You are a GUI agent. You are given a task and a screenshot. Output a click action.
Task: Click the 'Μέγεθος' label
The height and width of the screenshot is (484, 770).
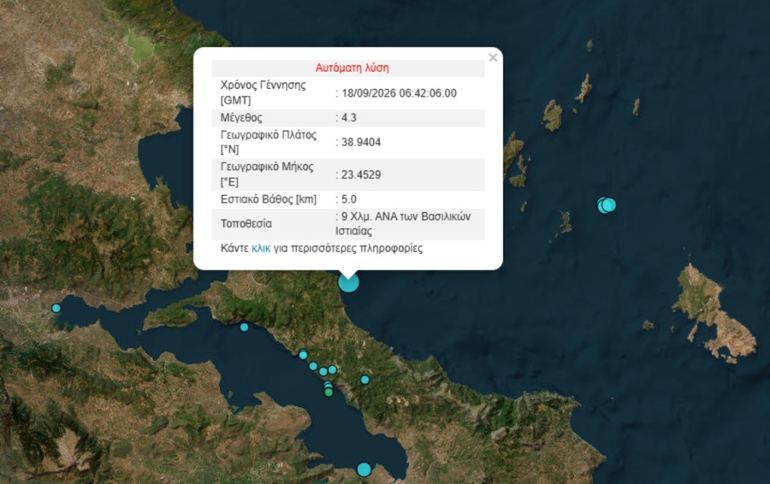[x=241, y=118]
